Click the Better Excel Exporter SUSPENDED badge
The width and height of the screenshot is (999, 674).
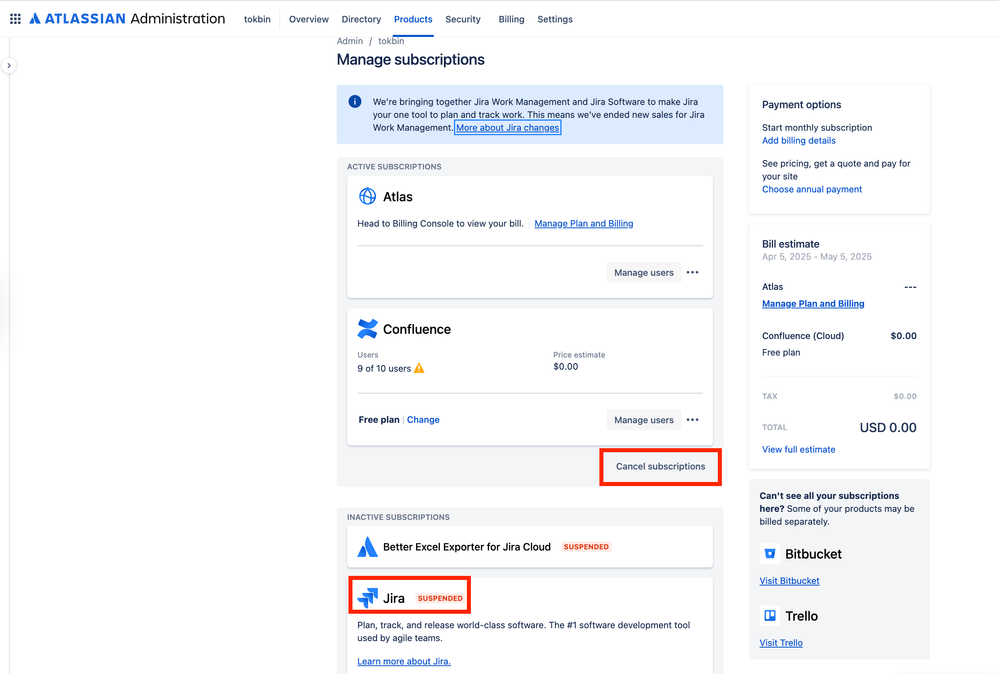click(x=586, y=547)
